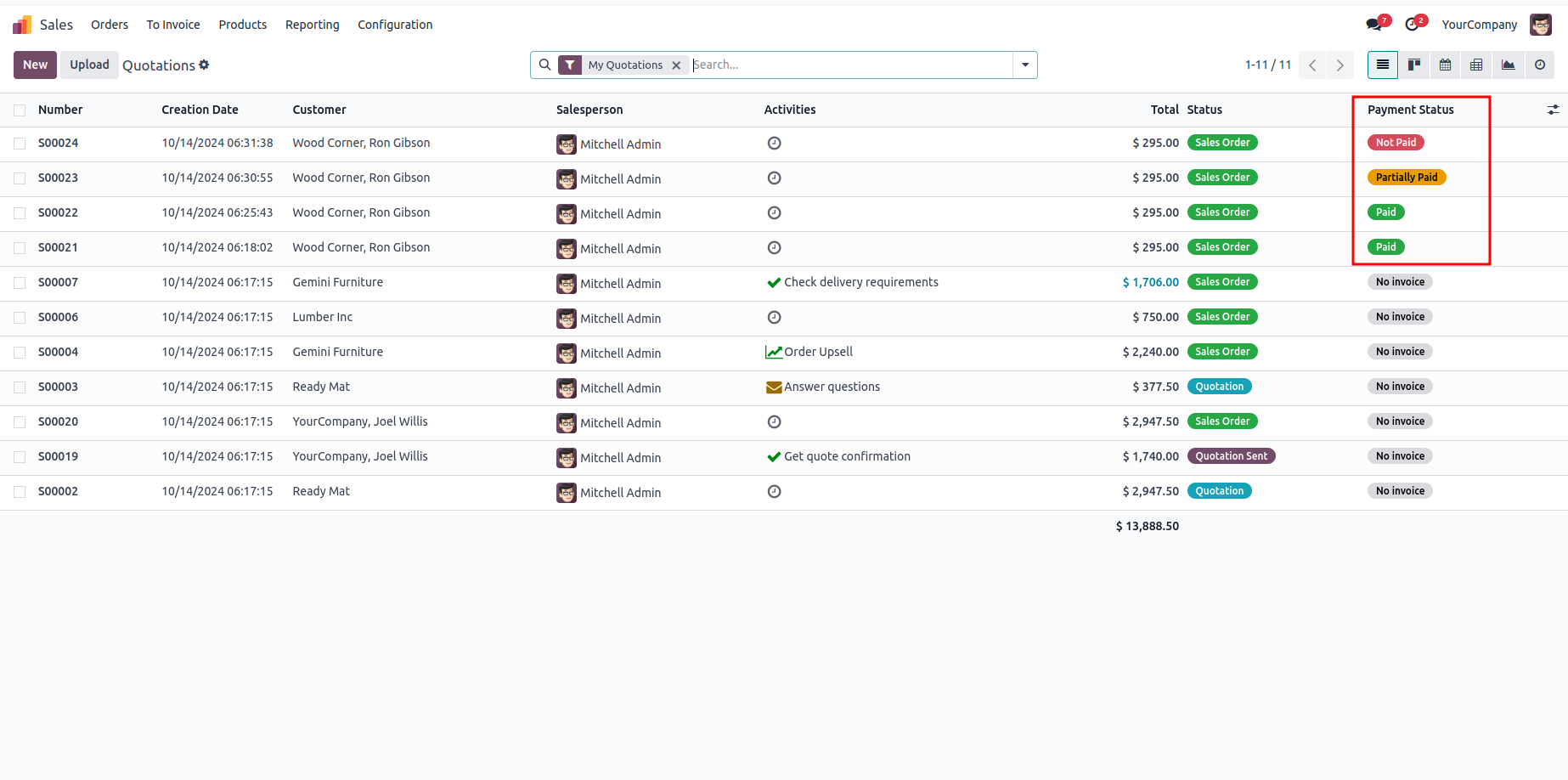
Task: Switch to calendar view
Action: coord(1446,65)
